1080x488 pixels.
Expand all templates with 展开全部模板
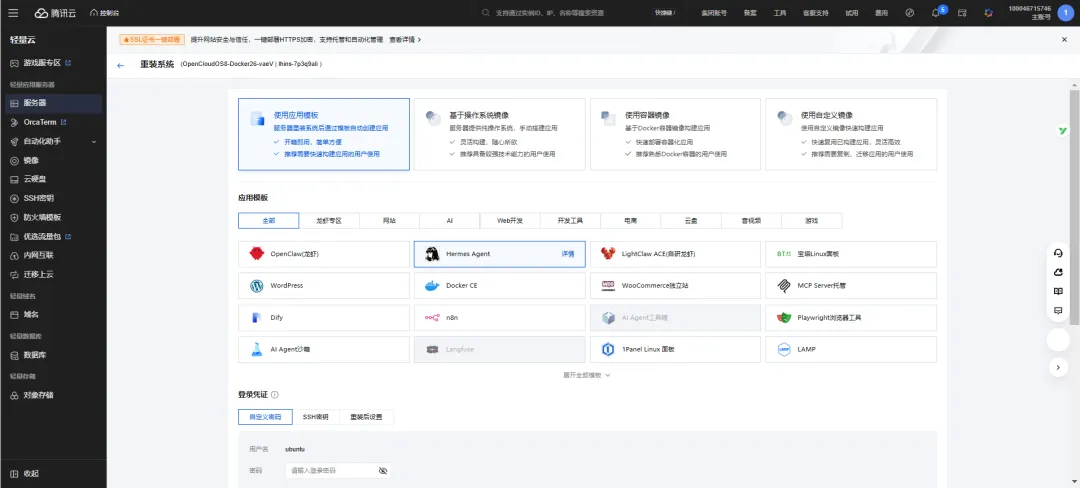point(587,375)
